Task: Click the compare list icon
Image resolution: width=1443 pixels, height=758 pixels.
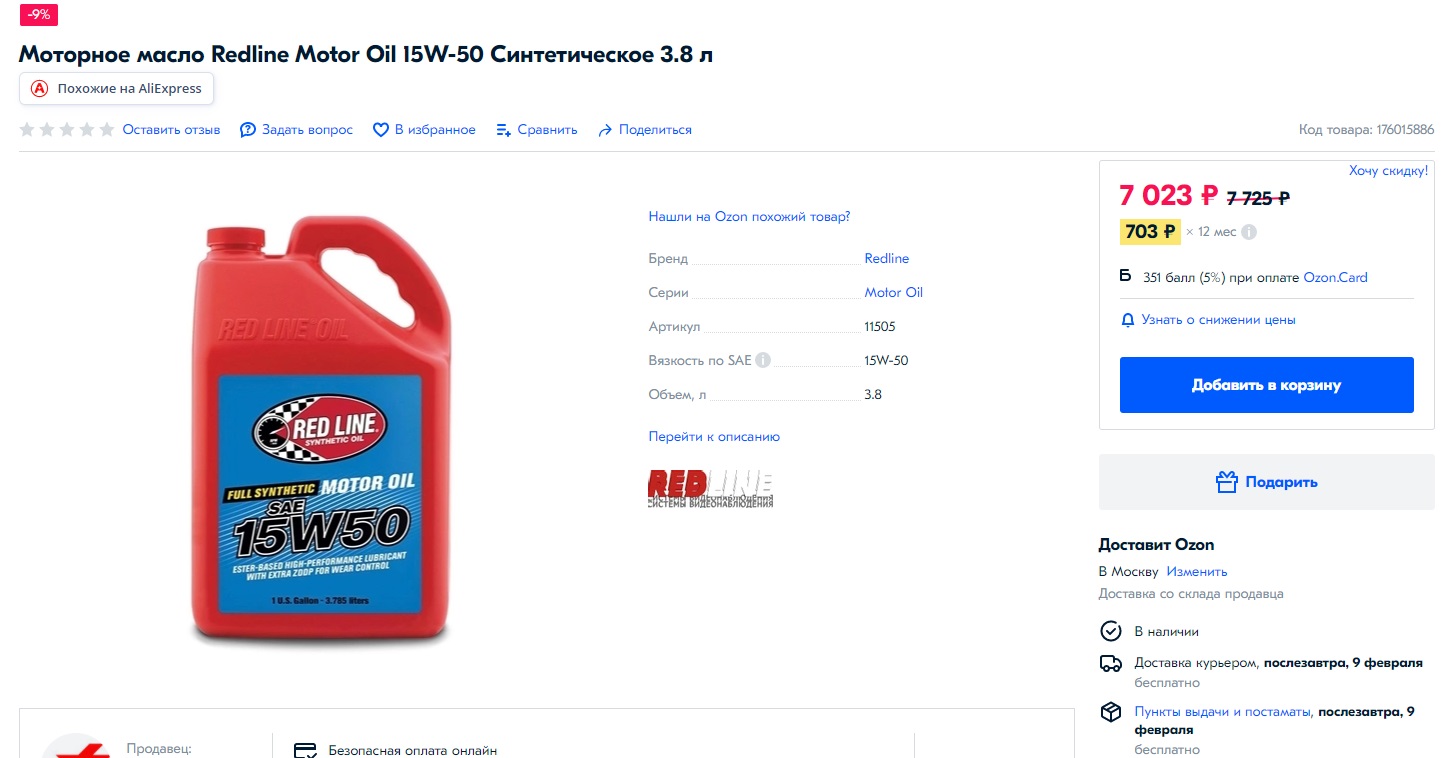Action: 504,130
